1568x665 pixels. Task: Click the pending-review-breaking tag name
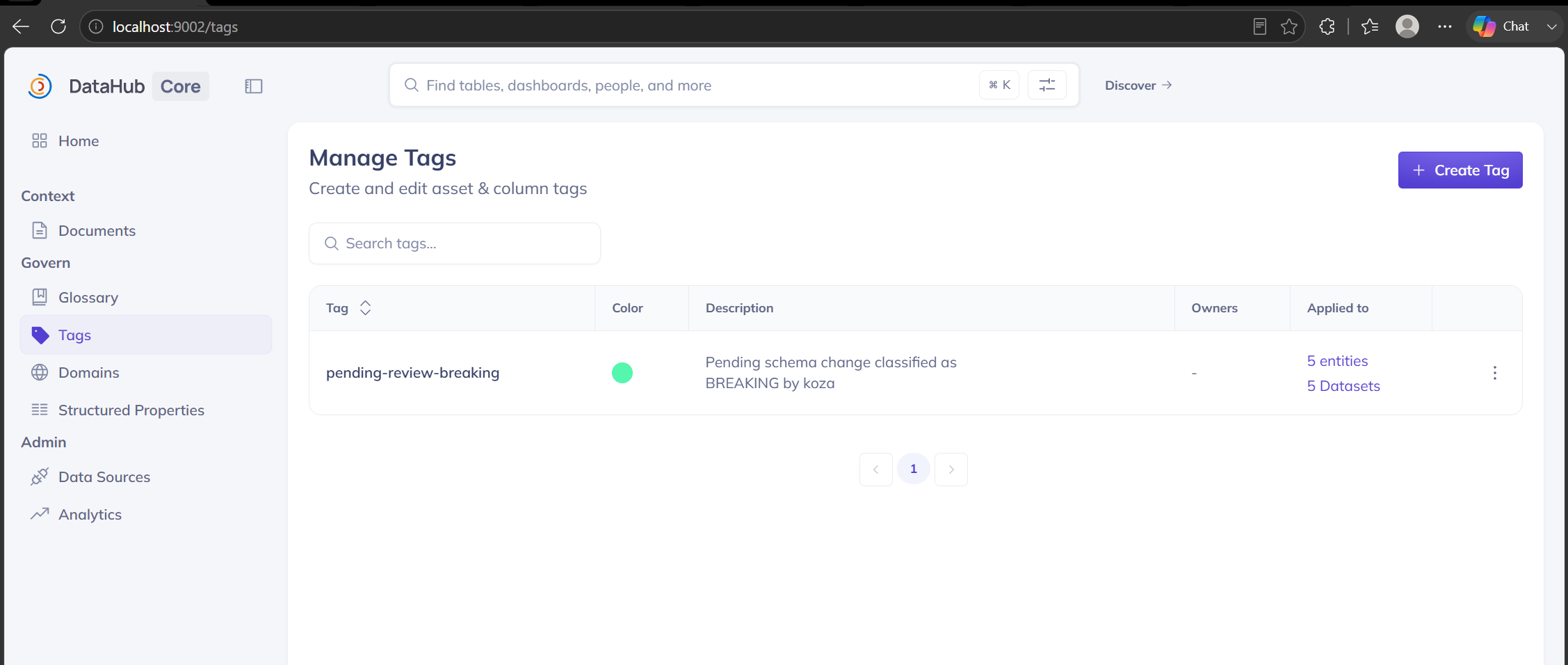tap(413, 373)
